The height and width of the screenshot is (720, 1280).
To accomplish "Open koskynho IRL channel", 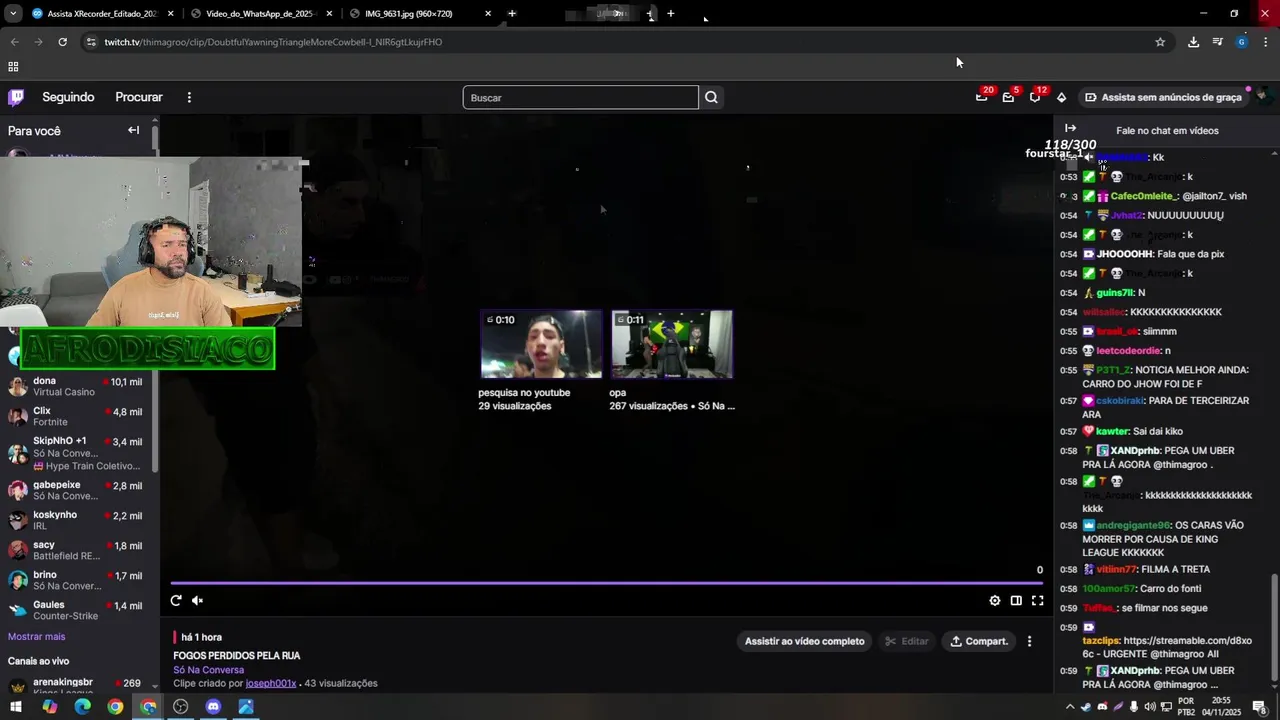I will coord(78,520).
